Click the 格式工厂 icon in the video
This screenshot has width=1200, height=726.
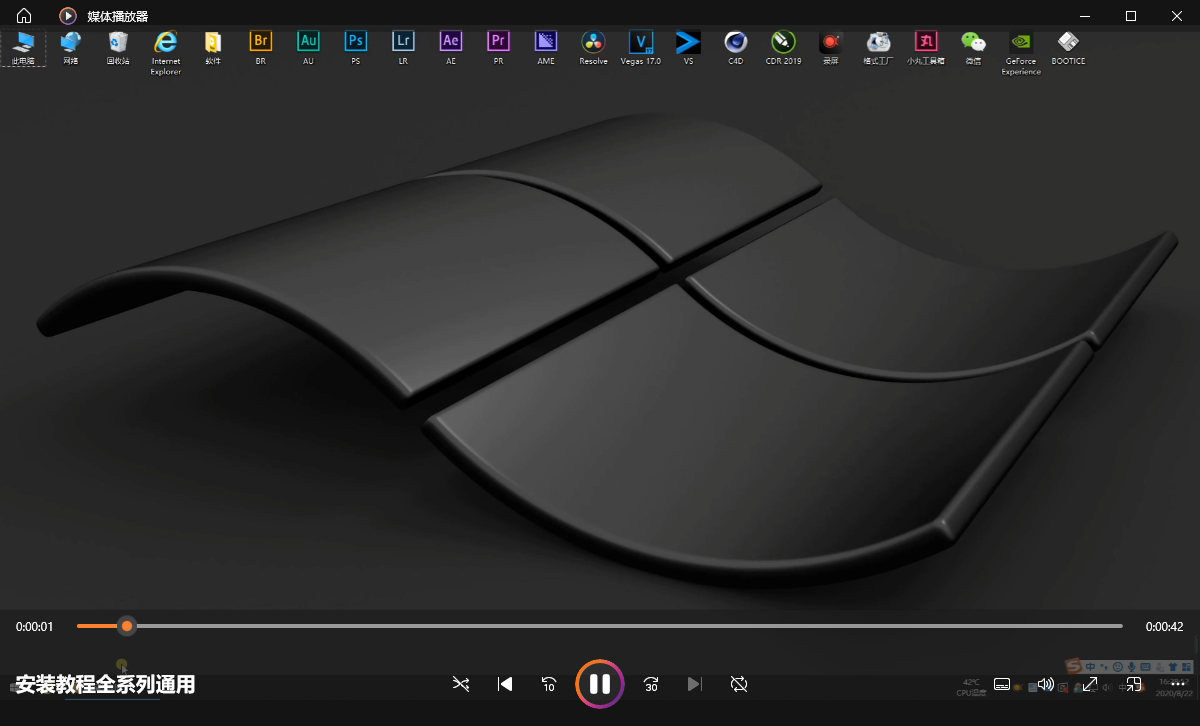(x=879, y=48)
